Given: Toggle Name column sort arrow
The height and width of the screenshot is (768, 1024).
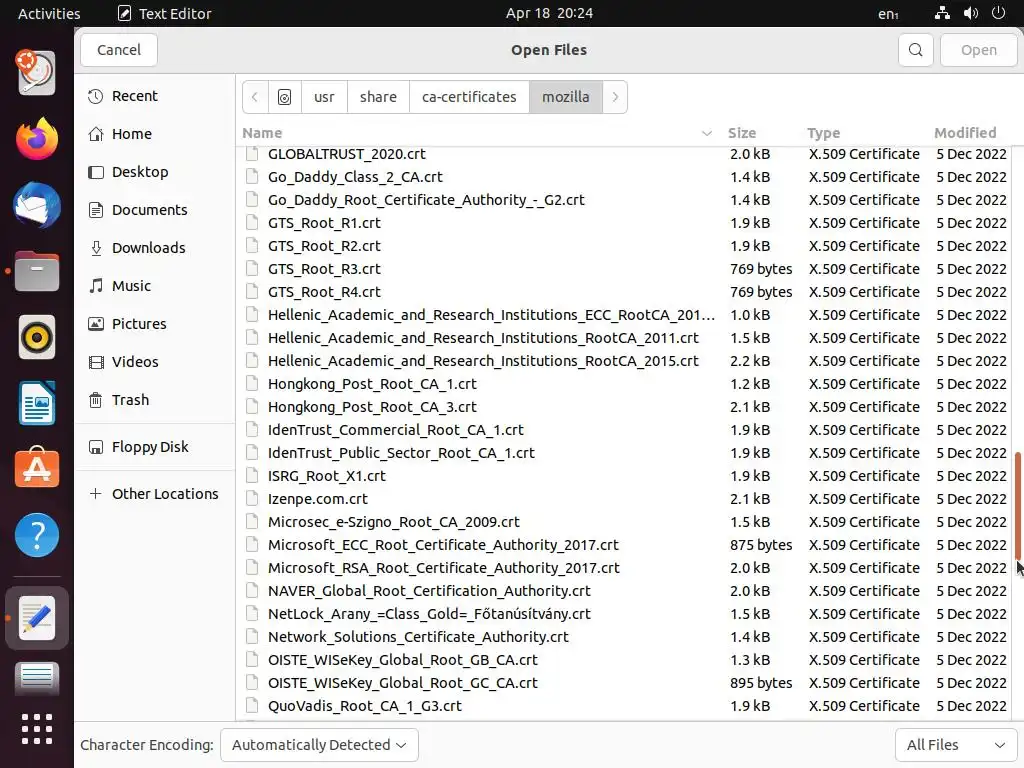Looking at the screenshot, I should click(706, 133).
